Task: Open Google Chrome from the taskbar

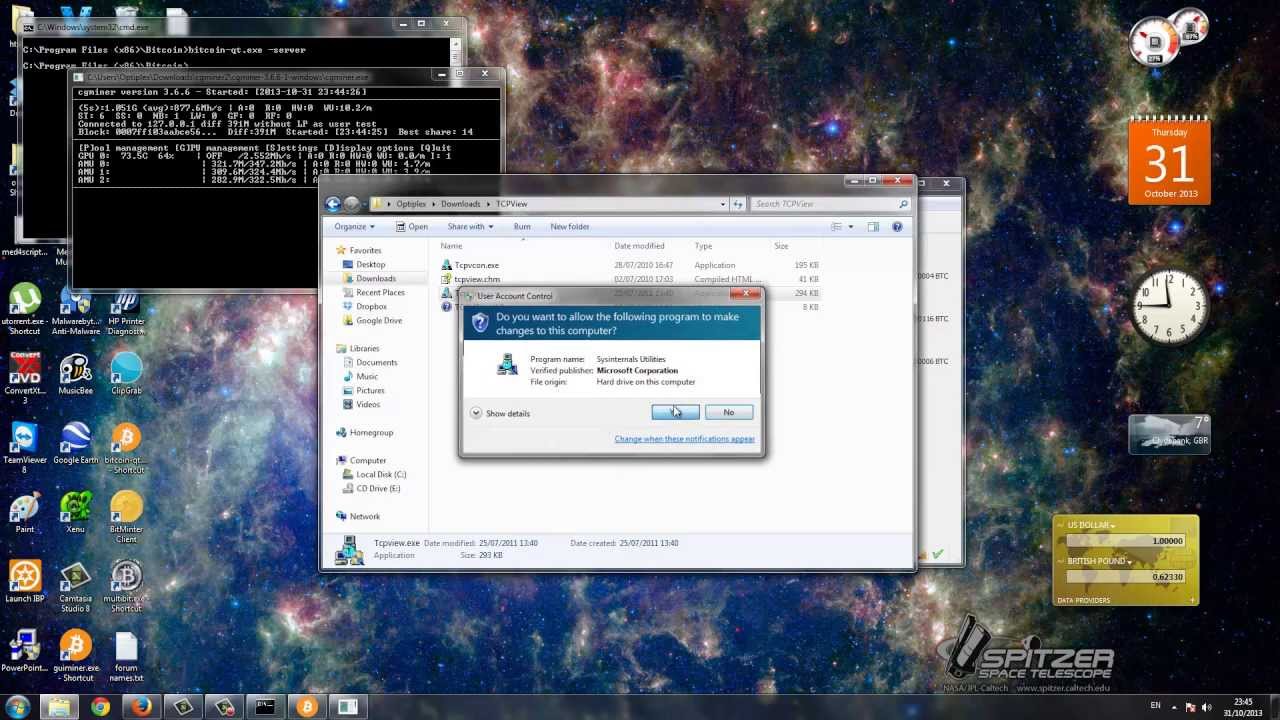Action: coord(101,707)
